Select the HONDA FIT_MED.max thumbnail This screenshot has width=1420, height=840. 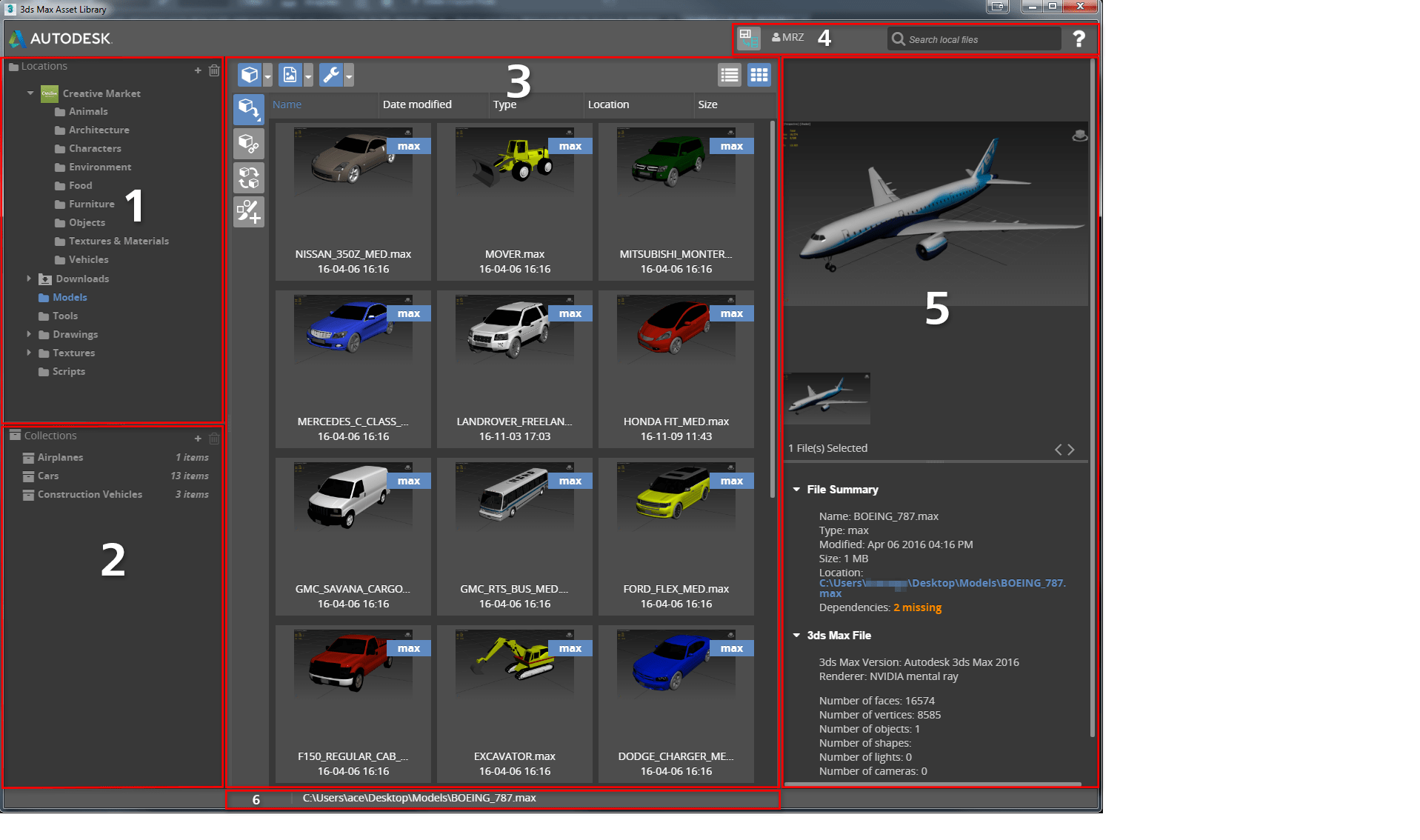(676, 368)
